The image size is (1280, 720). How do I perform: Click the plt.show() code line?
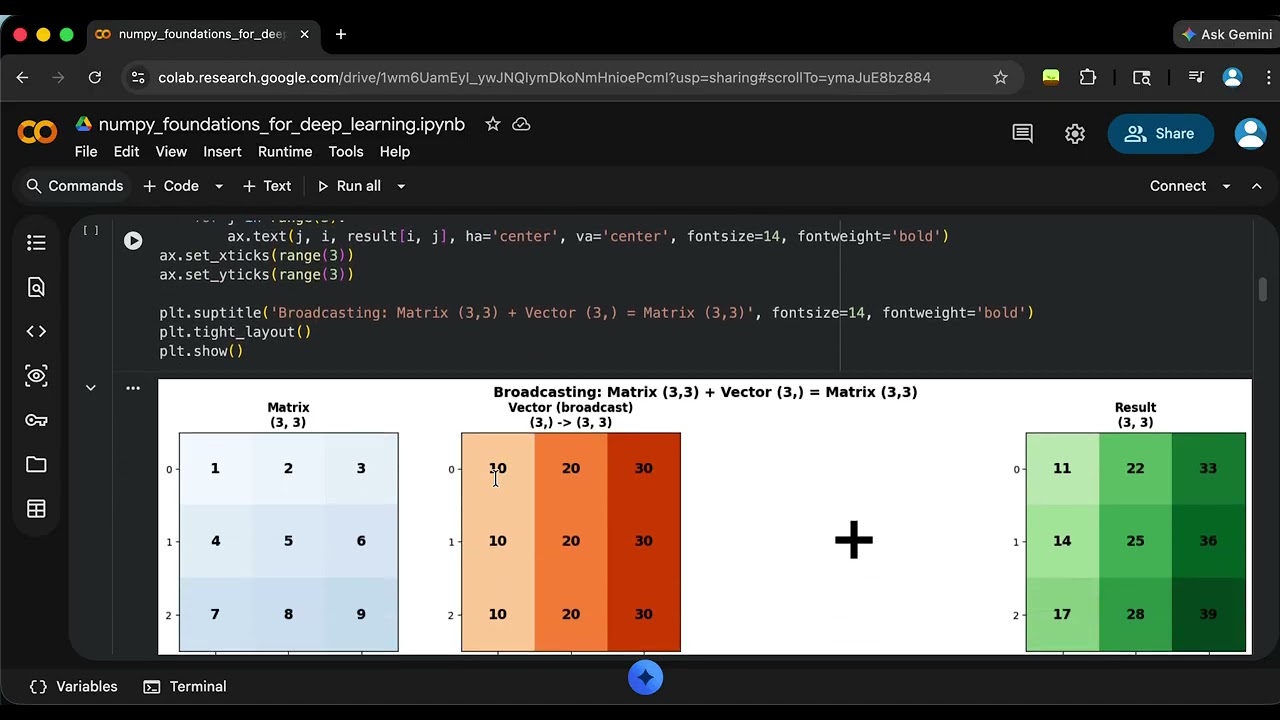[x=202, y=351]
